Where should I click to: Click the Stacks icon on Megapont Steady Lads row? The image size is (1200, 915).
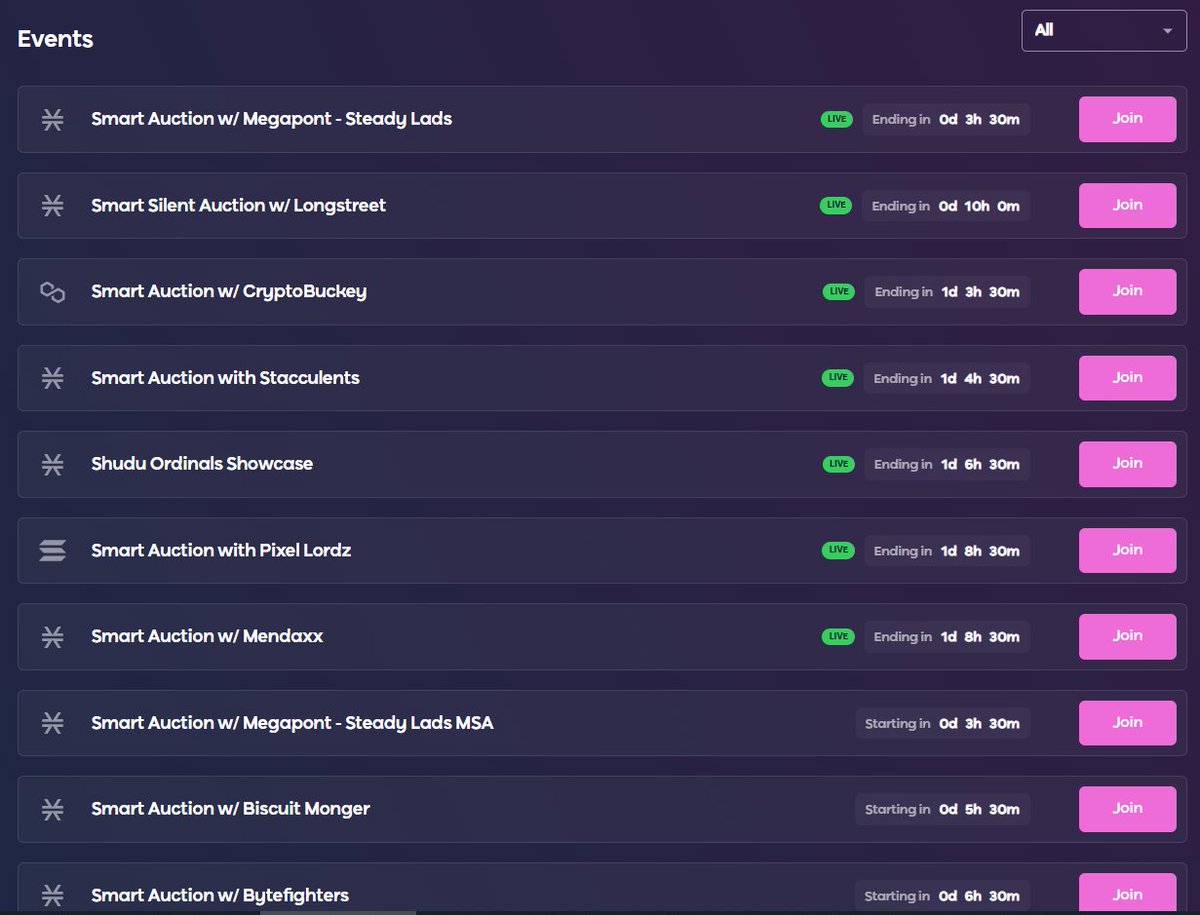(x=51, y=118)
